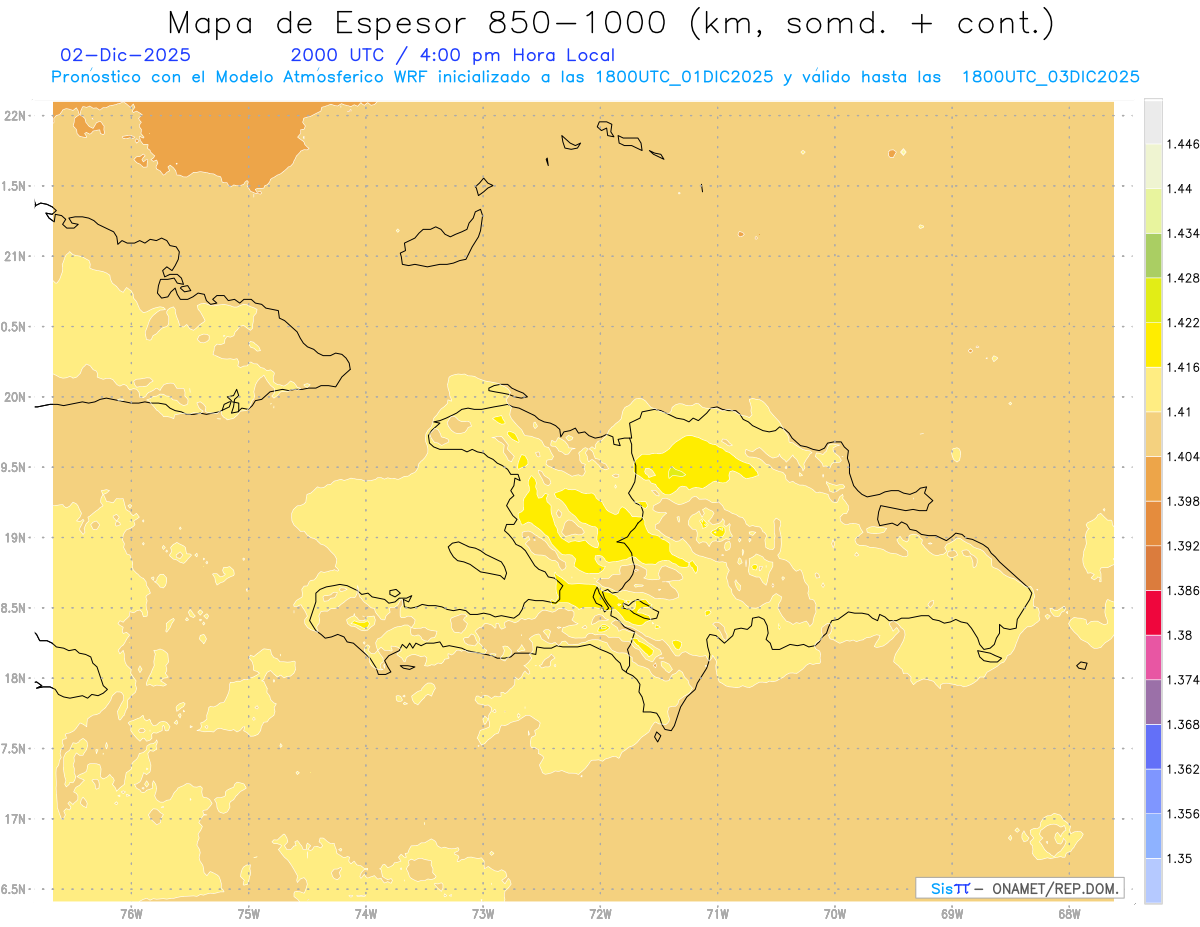1200x927 pixels.
Task: Click legend value 1.446
Action: coord(1181,144)
